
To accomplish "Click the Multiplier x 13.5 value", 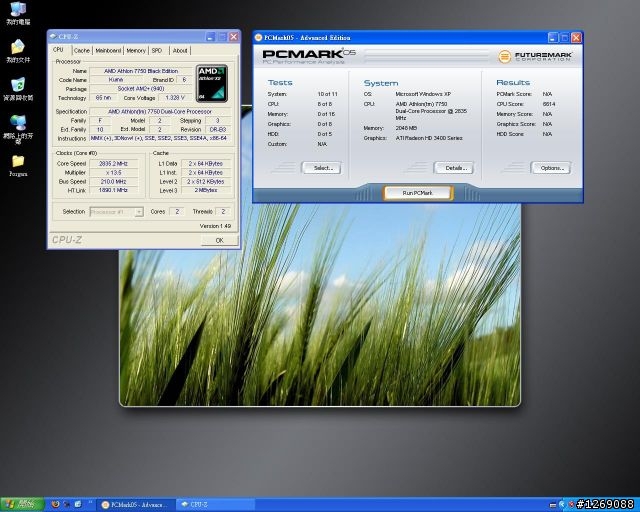I will tap(113, 172).
